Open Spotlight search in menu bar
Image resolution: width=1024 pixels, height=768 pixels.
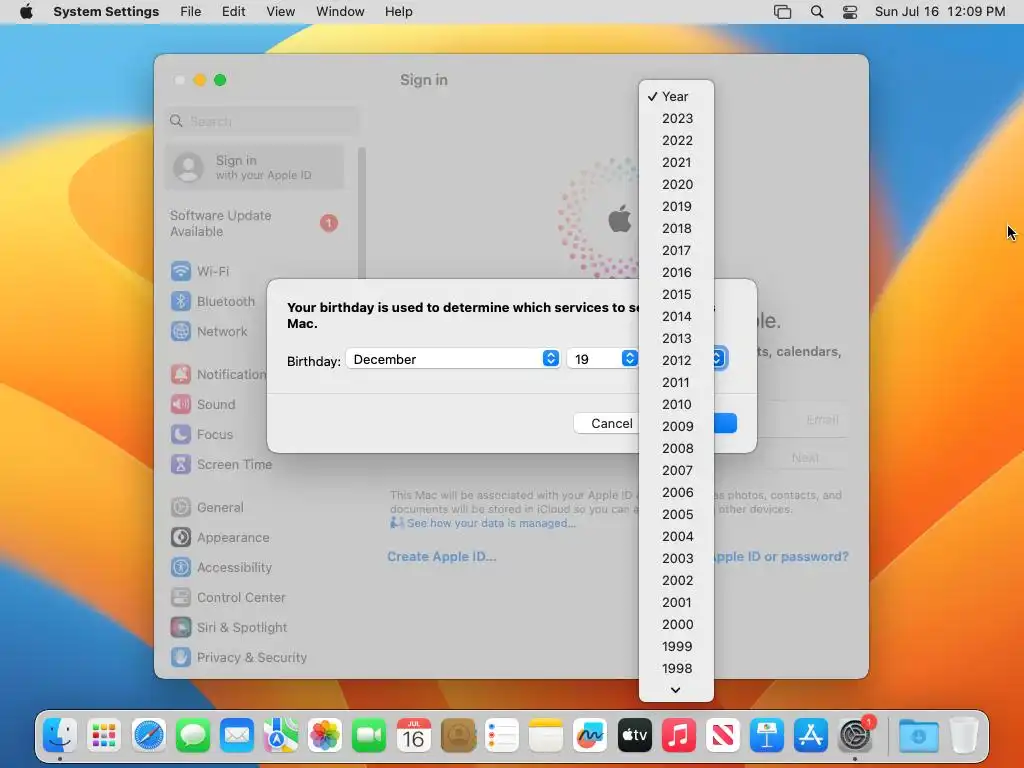(816, 12)
